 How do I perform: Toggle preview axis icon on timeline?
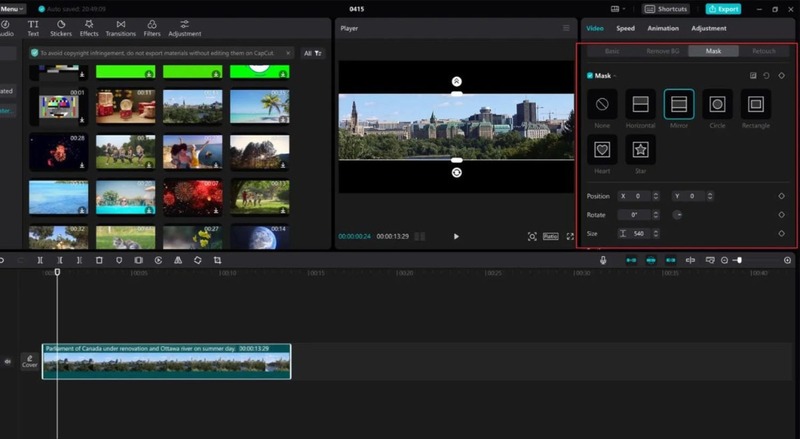pos(690,260)
